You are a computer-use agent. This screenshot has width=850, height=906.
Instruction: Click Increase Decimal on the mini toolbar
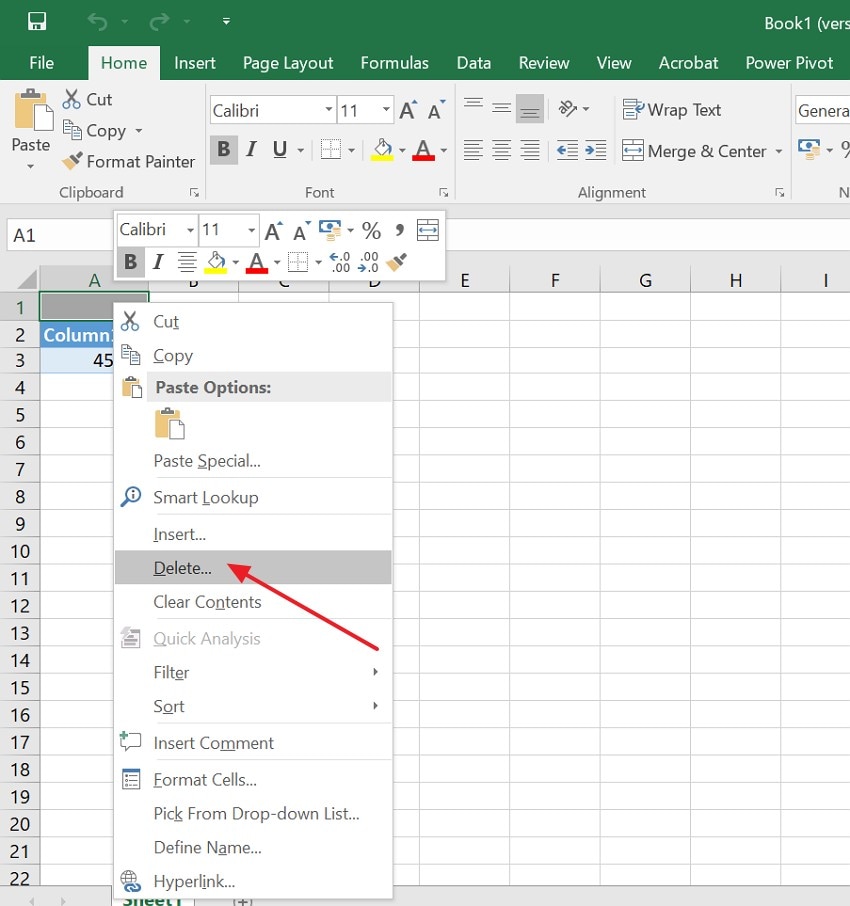(x=340, y=262)
